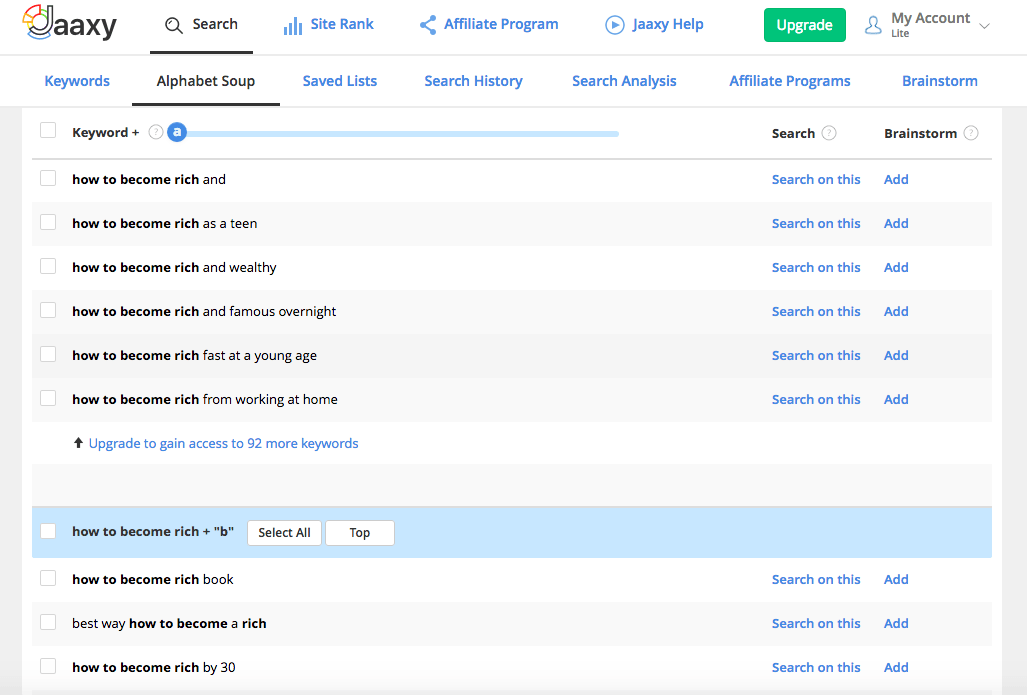Add 'fast at a young age' to Brainstorm

pos(896,355)
